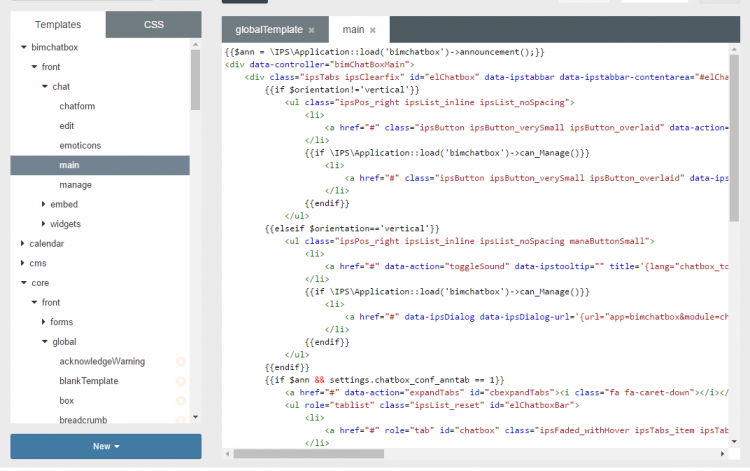Open the emoticons template
The image size is (750, 471).
(79, 145)
